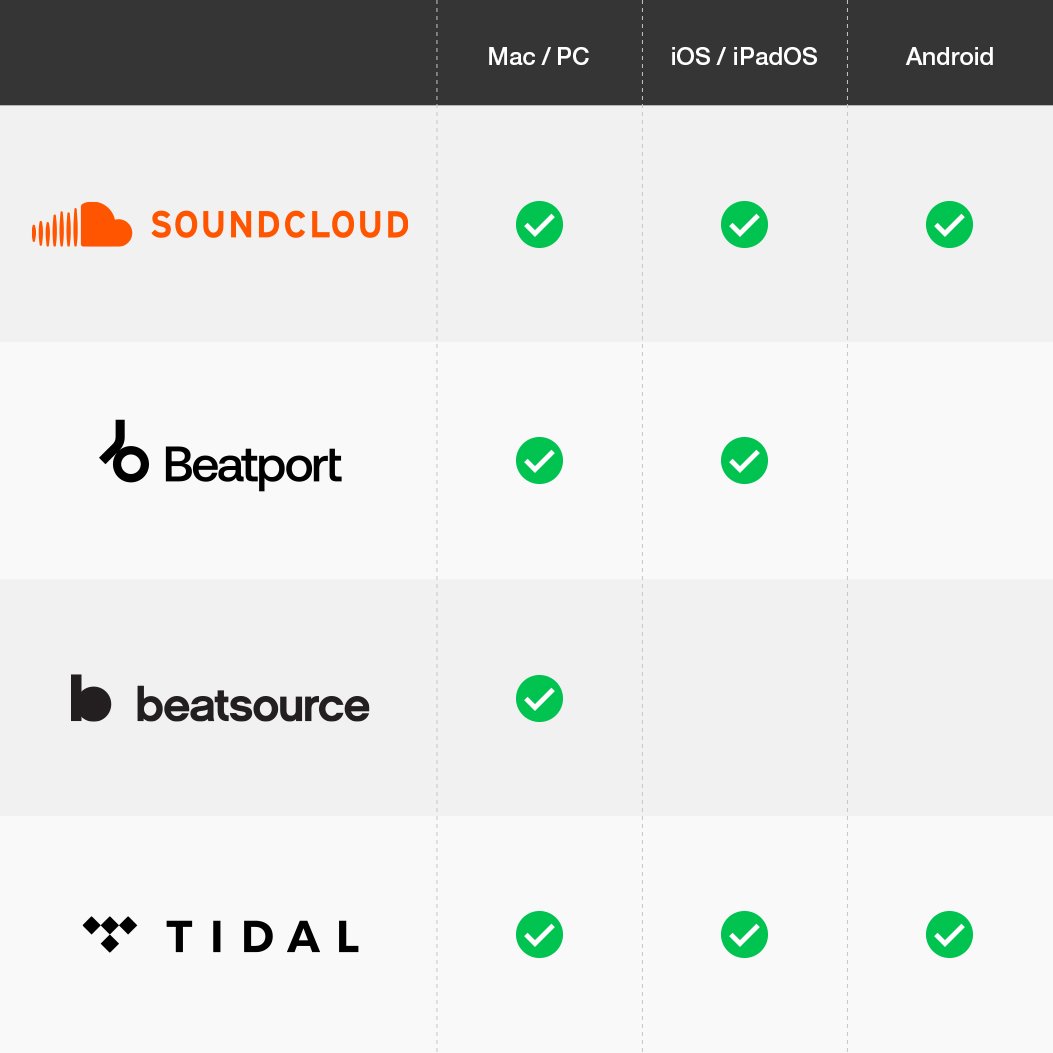Click the empty beatsource Android cell
This screenshot has width=1053, height=1053.
(950, 698)
